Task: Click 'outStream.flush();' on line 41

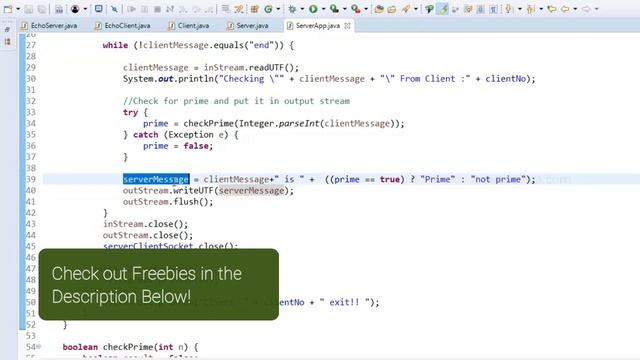Action: click(168, 202)
